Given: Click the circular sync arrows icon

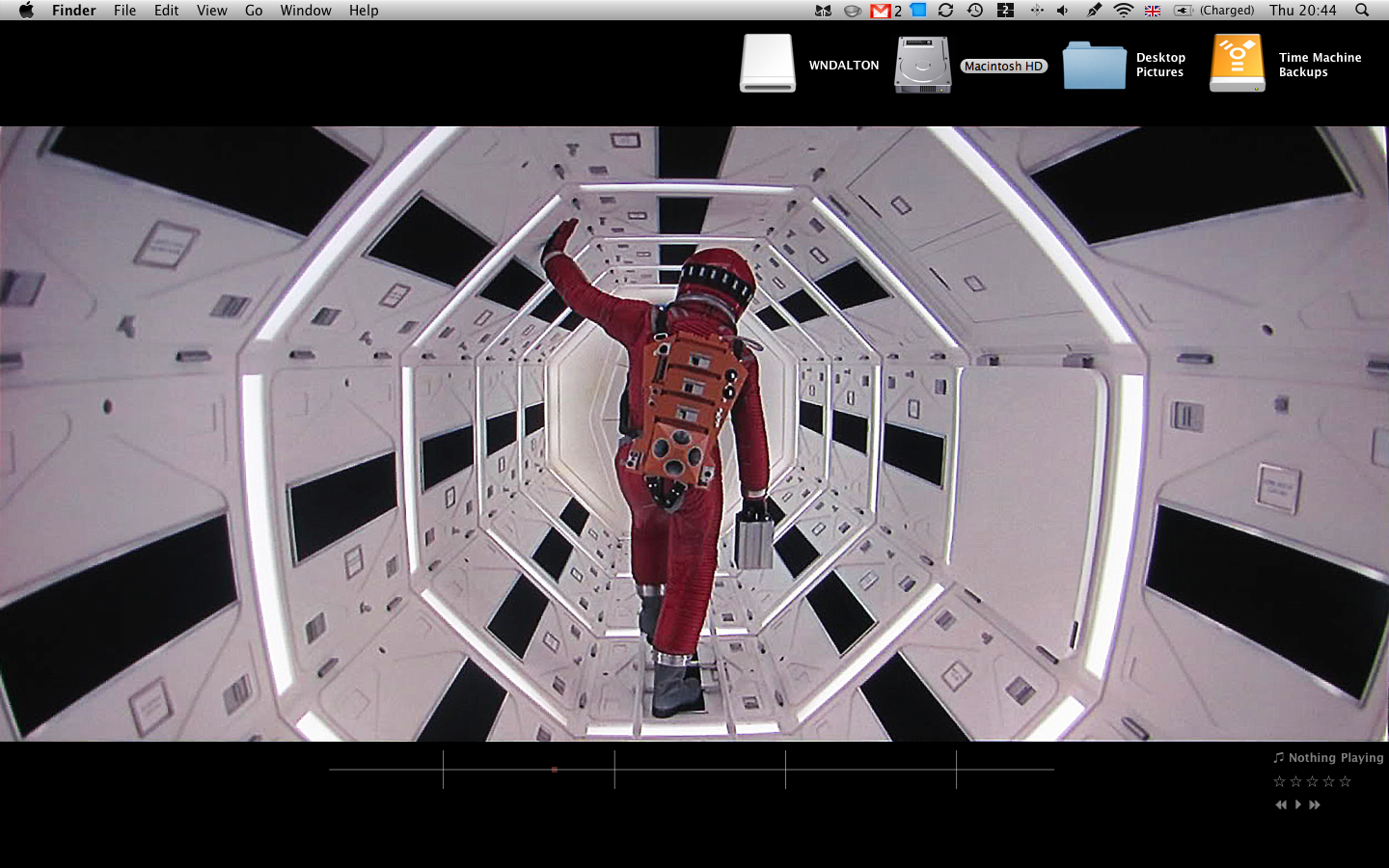Looking at the screenshot, I should (945, 11).
